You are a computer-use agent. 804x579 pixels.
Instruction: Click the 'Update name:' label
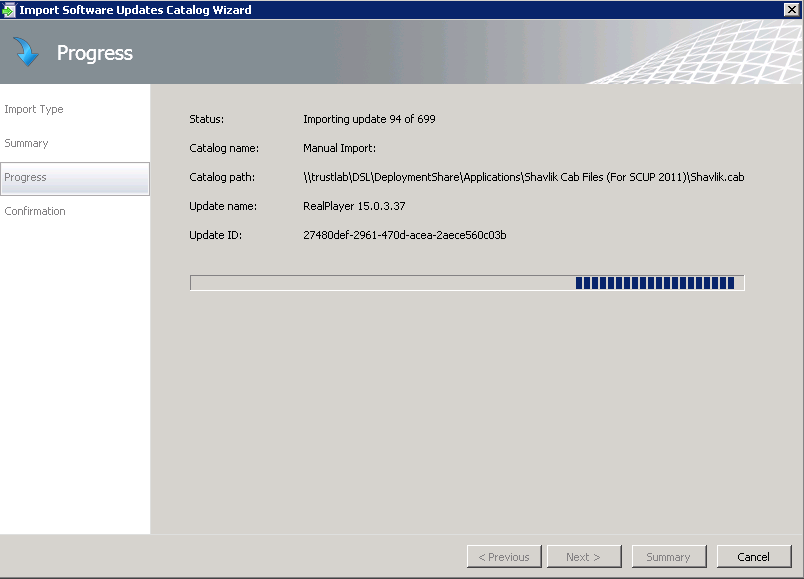tap(223, 206)
